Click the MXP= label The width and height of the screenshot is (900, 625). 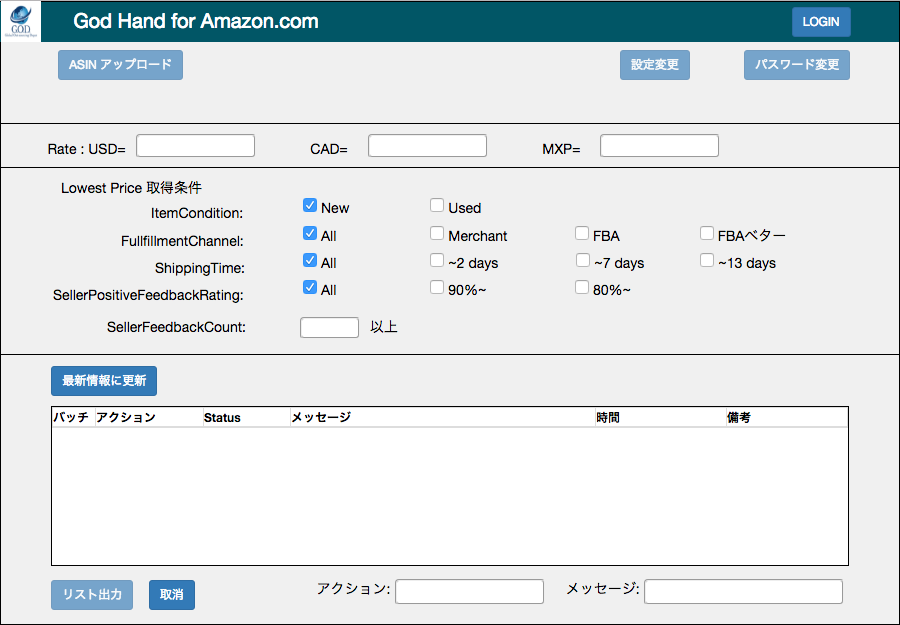[561, 149]
